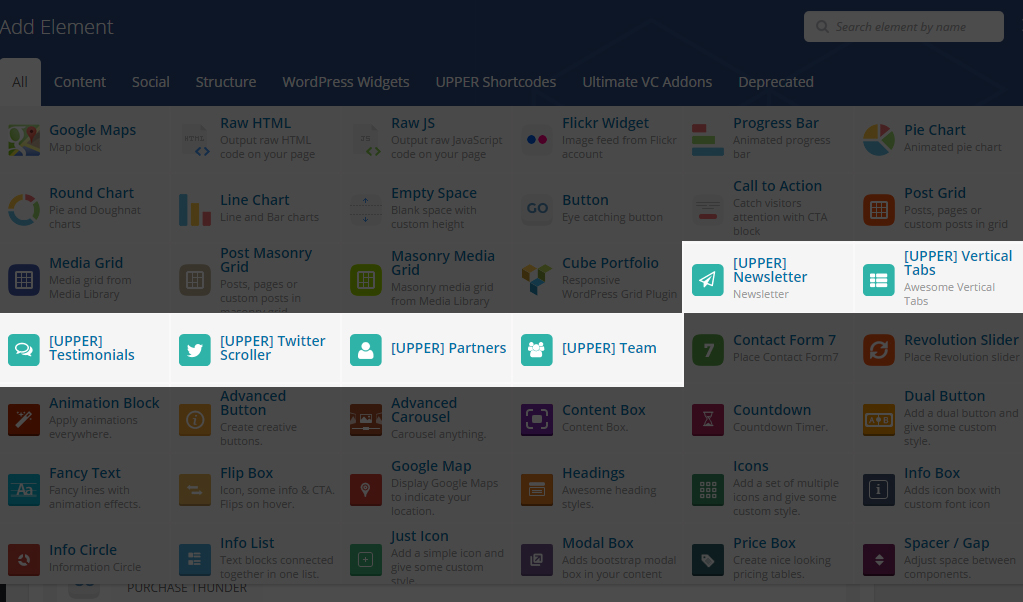Click the [UPPER] Testimonials speech bubble icon

(24, 349)
